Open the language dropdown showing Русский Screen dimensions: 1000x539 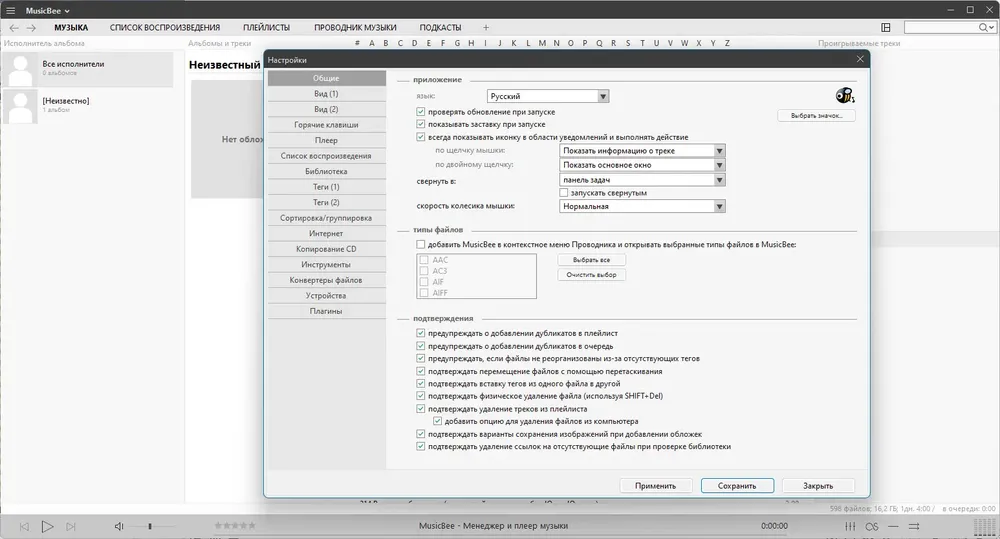coord(548,96)
